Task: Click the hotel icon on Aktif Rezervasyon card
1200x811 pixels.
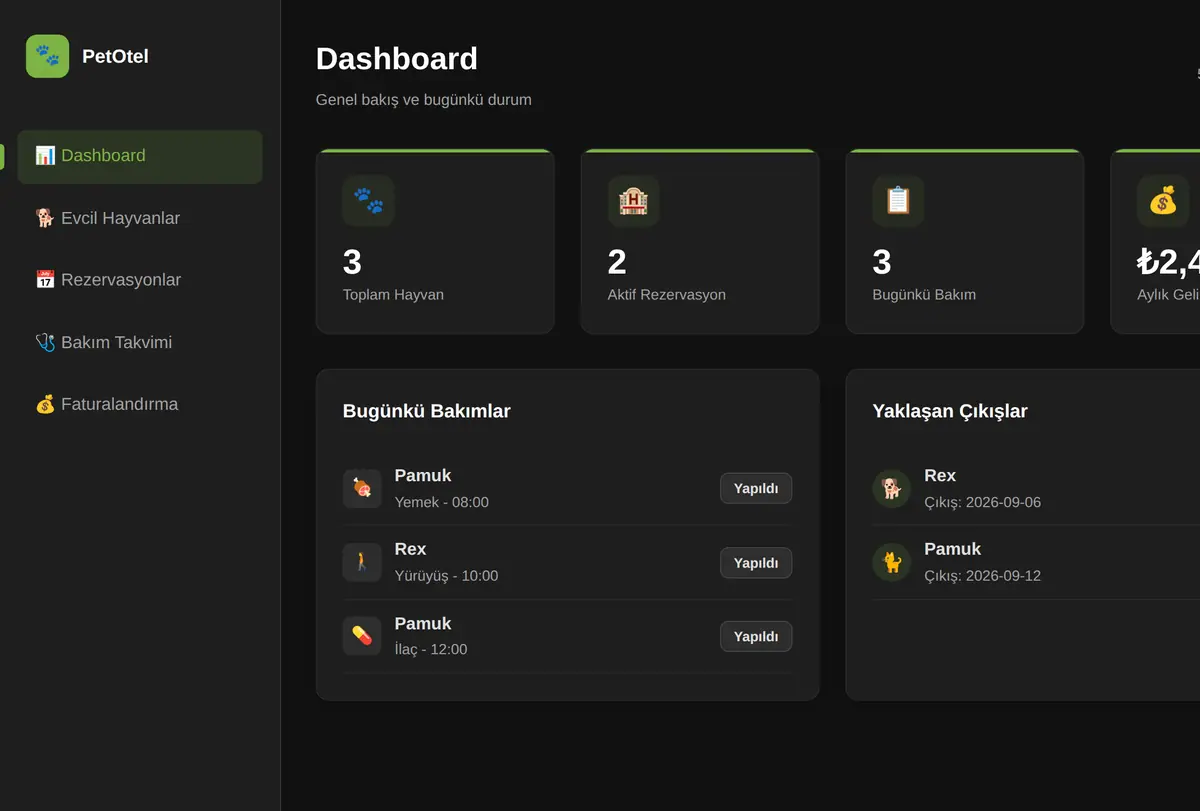Action: [x=633, y=201]
